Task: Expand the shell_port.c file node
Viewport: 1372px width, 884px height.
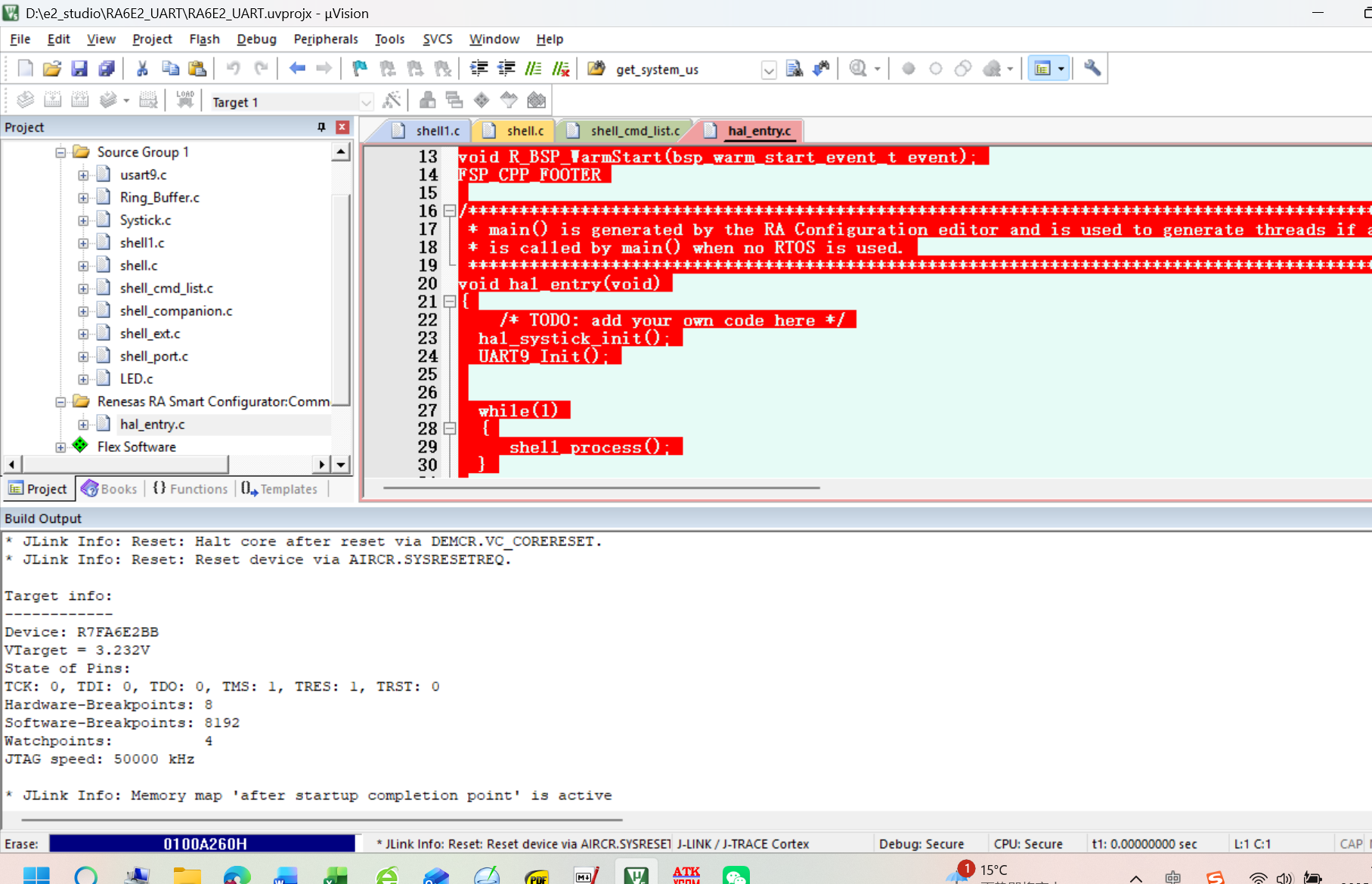Action: pyautogui.click(x=83, y=356)
